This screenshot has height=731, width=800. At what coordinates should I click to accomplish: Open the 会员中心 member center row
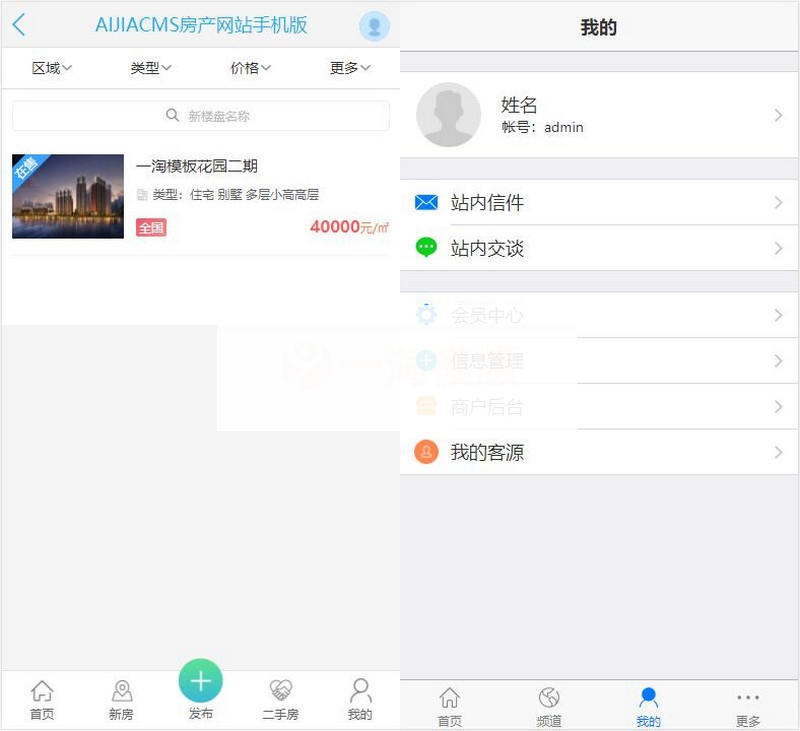[x=600, y=315]
